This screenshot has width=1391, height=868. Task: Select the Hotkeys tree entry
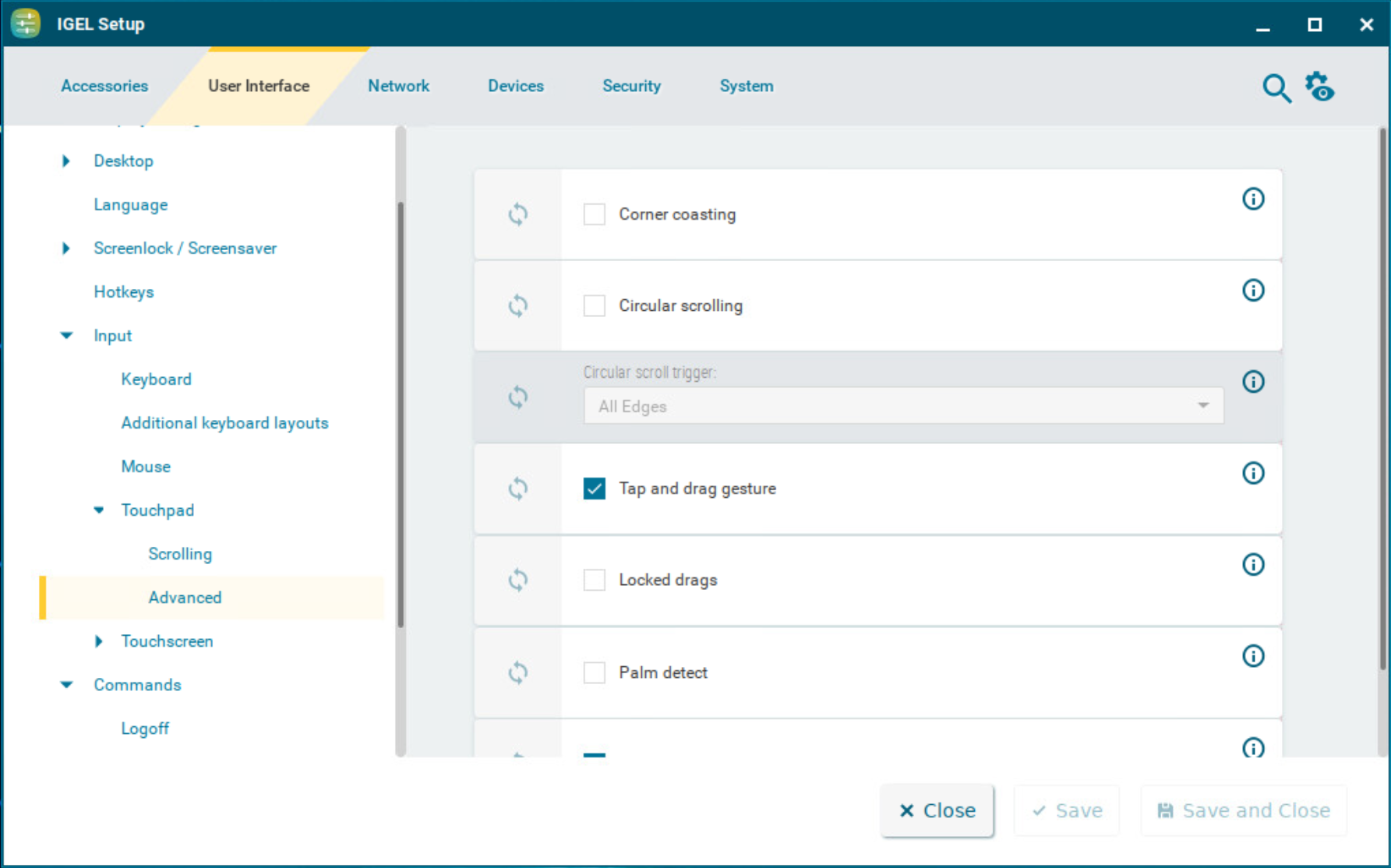124,292
